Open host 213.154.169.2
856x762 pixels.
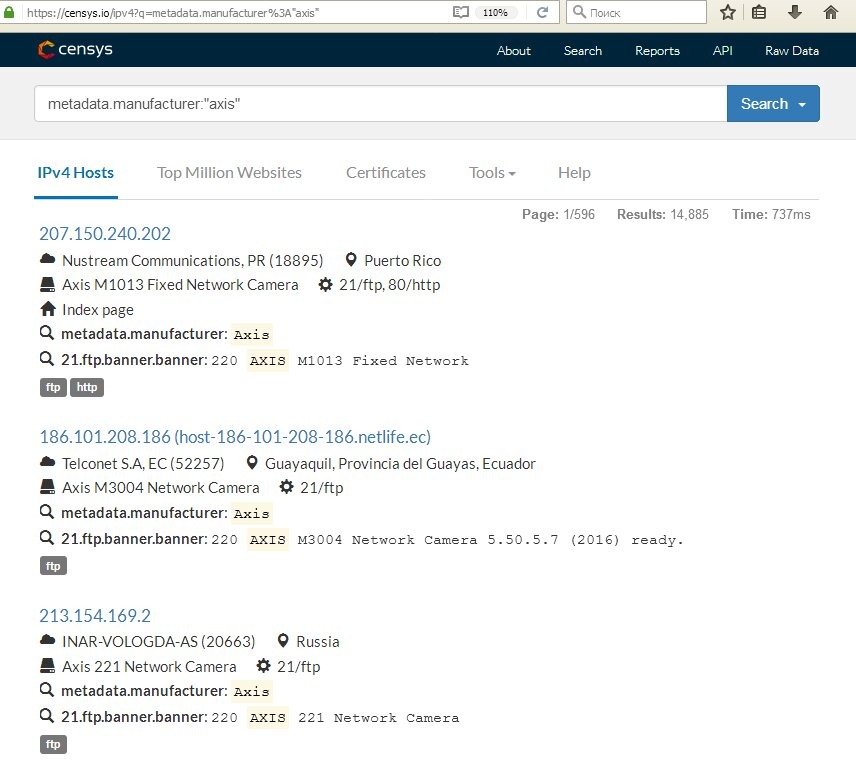coord(95,616)
